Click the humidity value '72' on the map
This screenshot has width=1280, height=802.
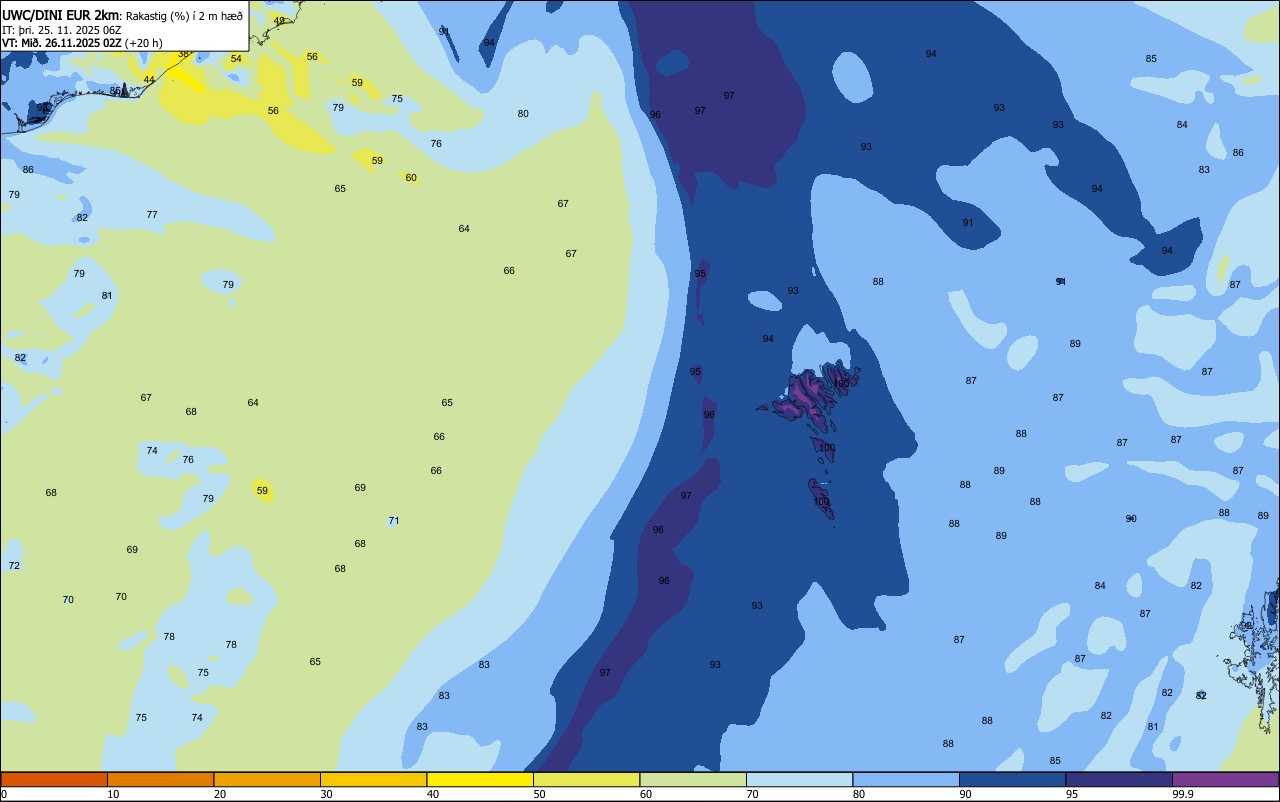coord(14,566)
